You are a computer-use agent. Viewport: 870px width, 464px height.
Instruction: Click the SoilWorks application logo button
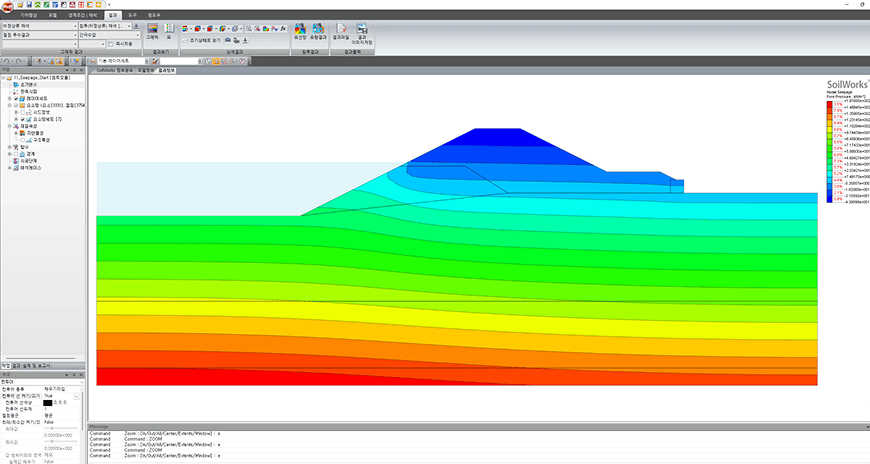pos(7,7)
